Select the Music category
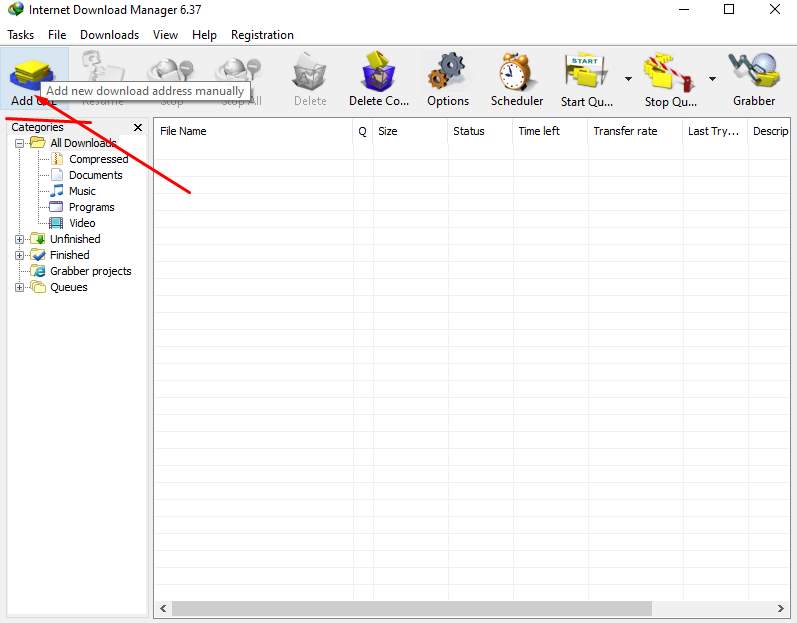This screenshot has width=797, height=623. (82, 191)
